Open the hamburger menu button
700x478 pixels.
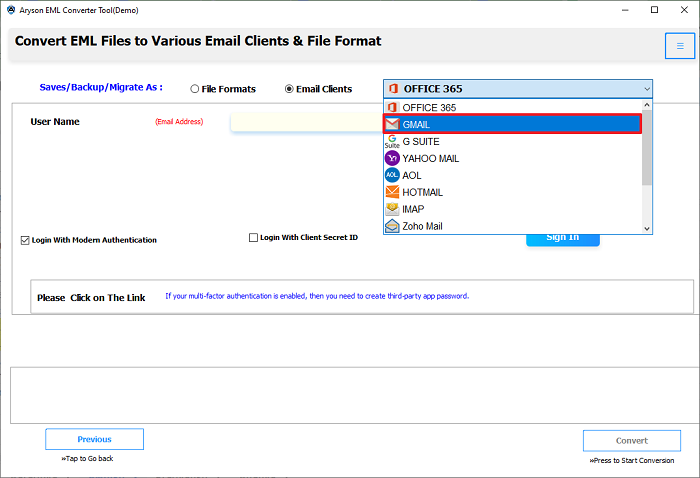tap(679, 46)
